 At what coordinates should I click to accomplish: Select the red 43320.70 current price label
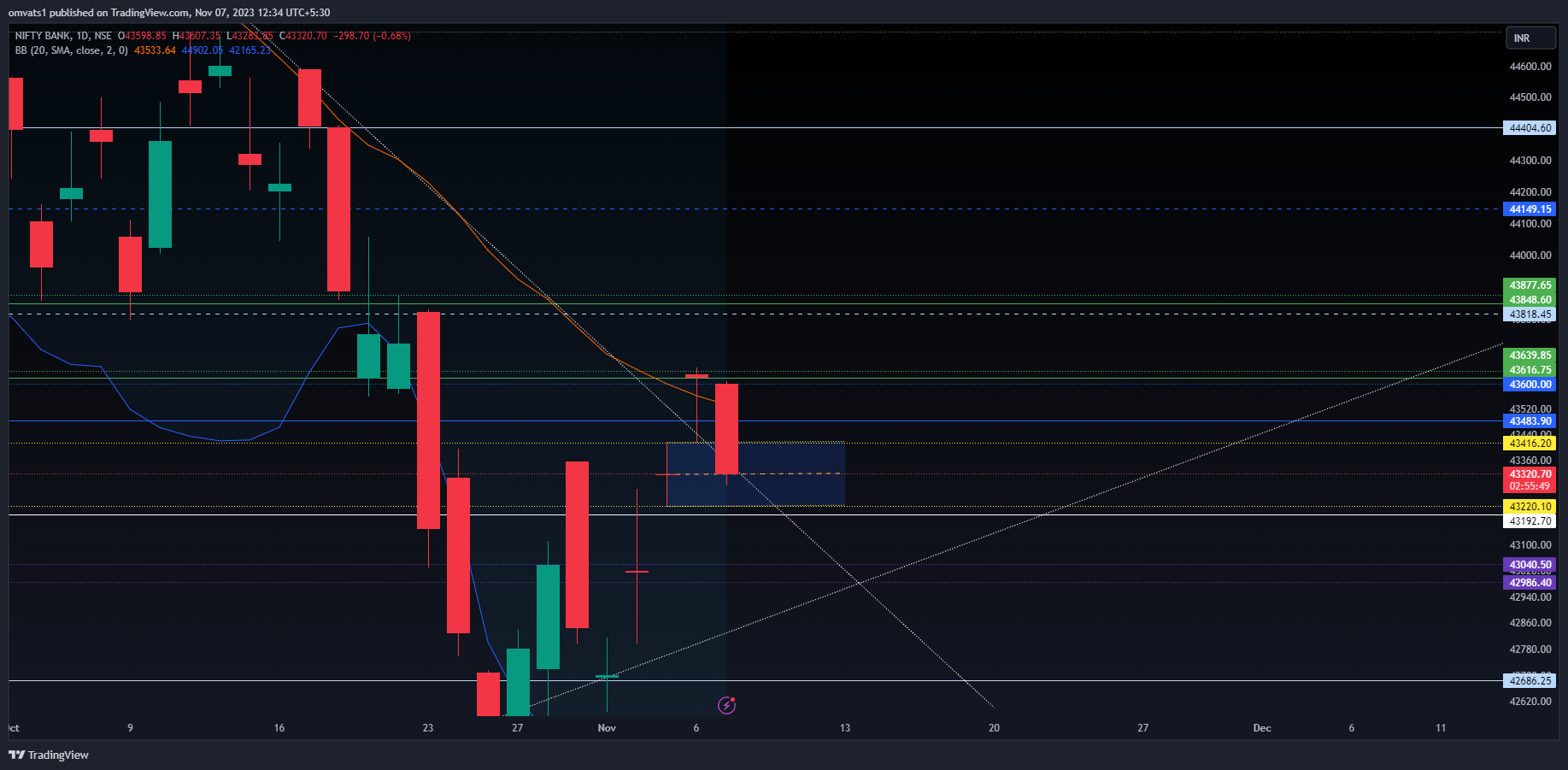(x=1530, y=474)
